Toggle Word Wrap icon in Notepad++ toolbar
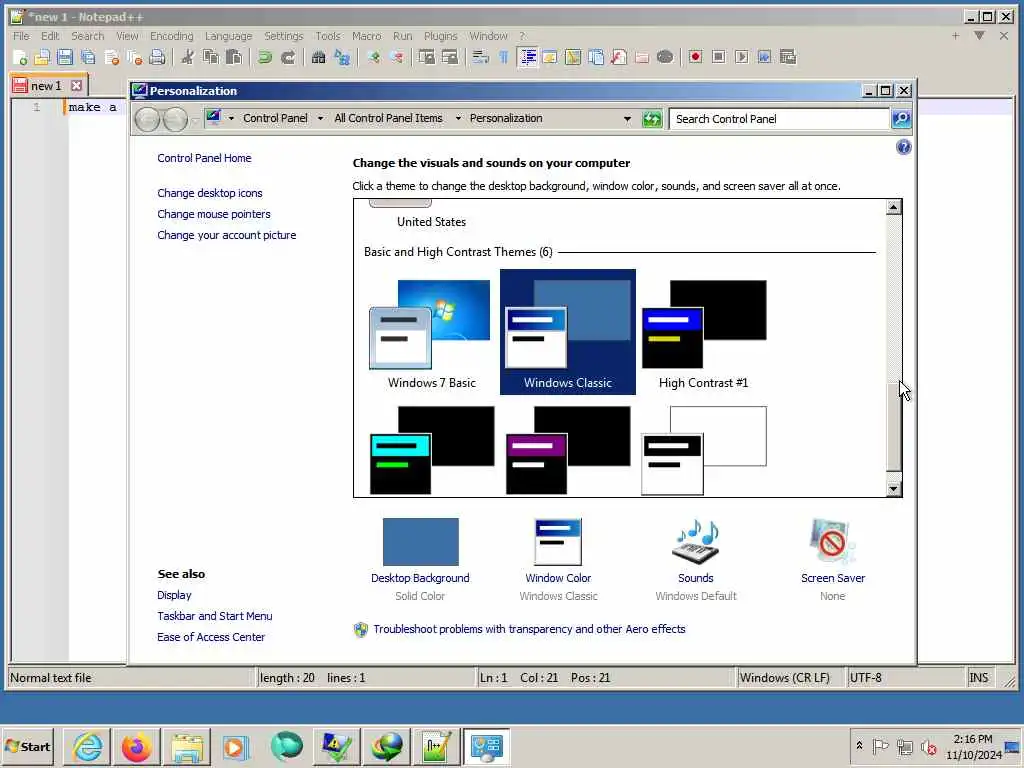This screenshot has width=1024, height=768. (x=481, y=57)
